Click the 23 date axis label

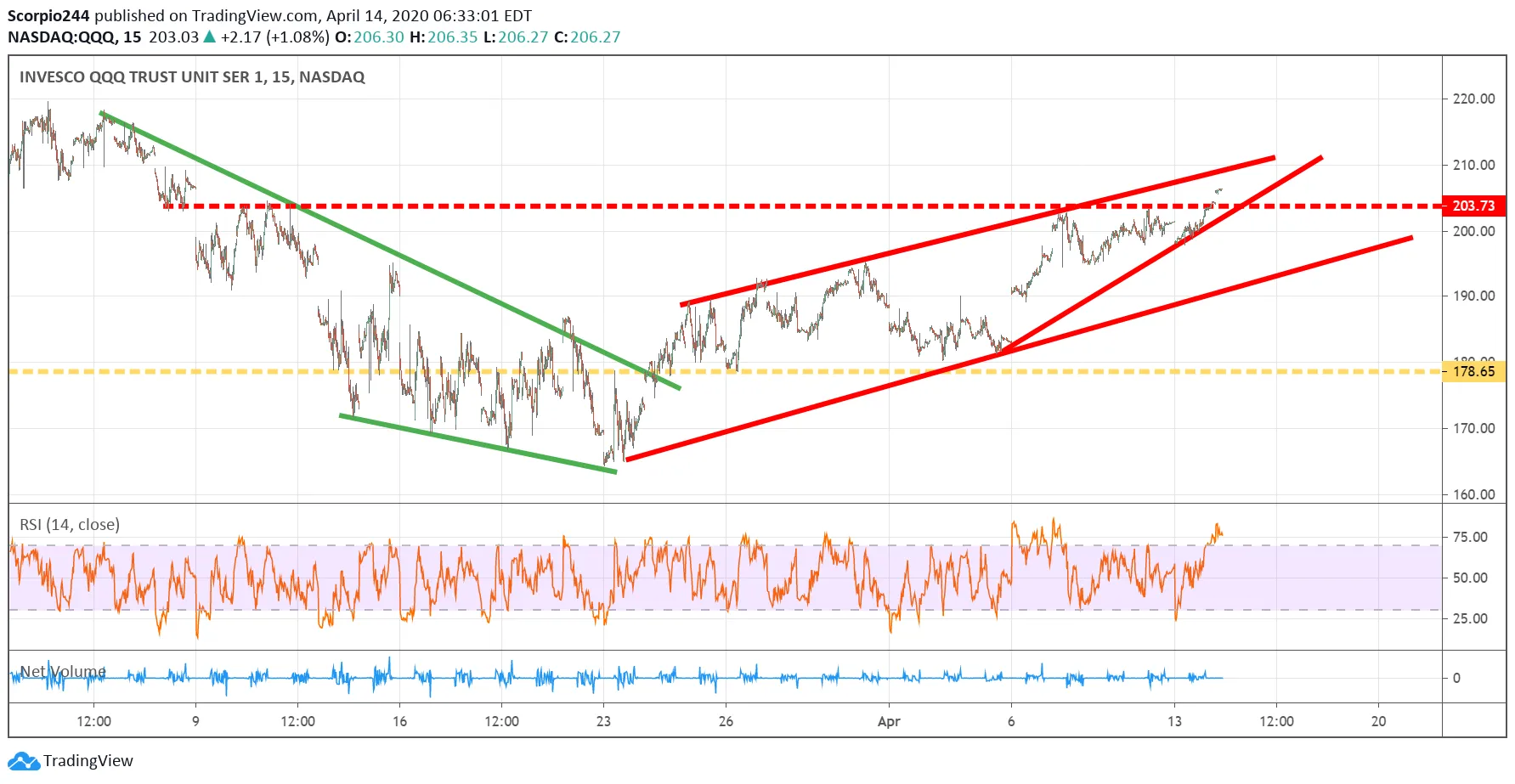tap(603, 721)
